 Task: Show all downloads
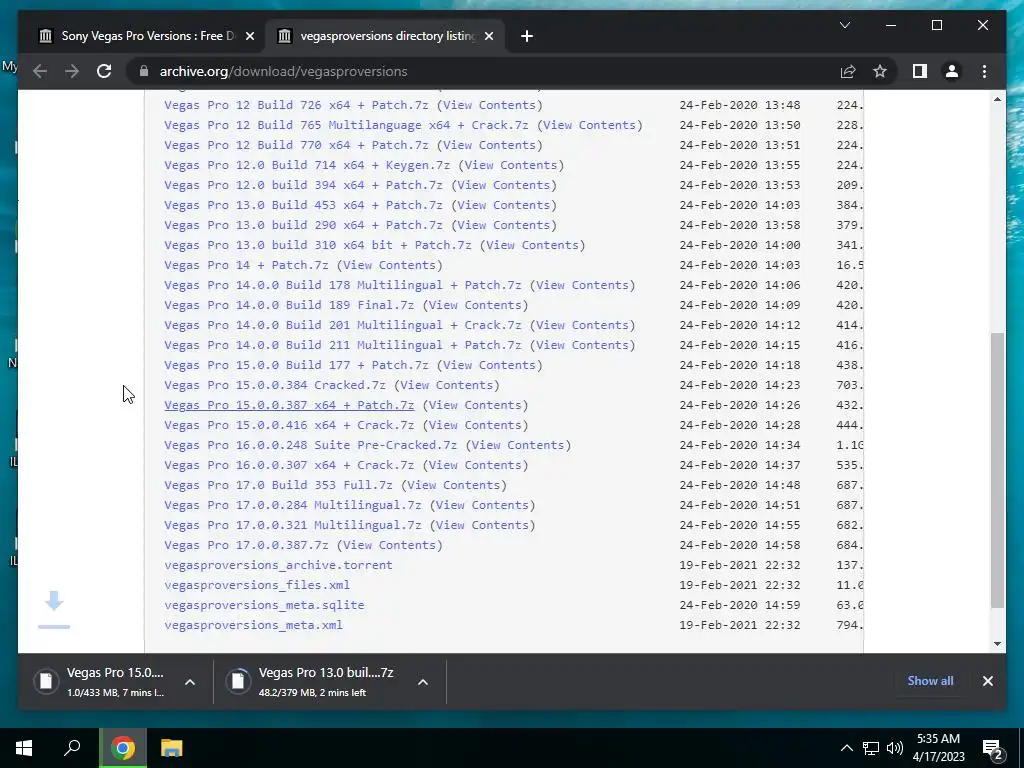930,680
